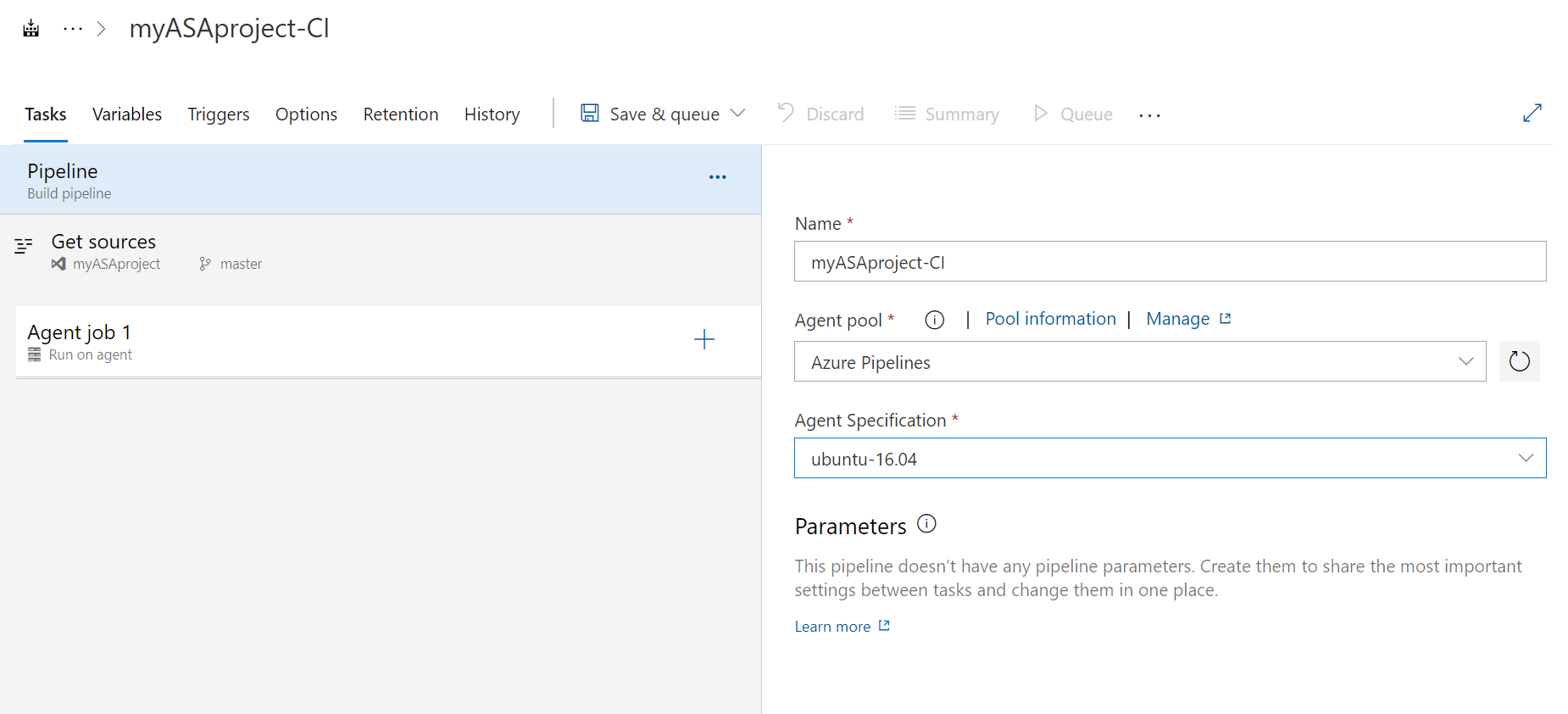
Task: Open the ubuntu-16.04 Agent Specification dropdown
Action: click(x=1170, y=459)
